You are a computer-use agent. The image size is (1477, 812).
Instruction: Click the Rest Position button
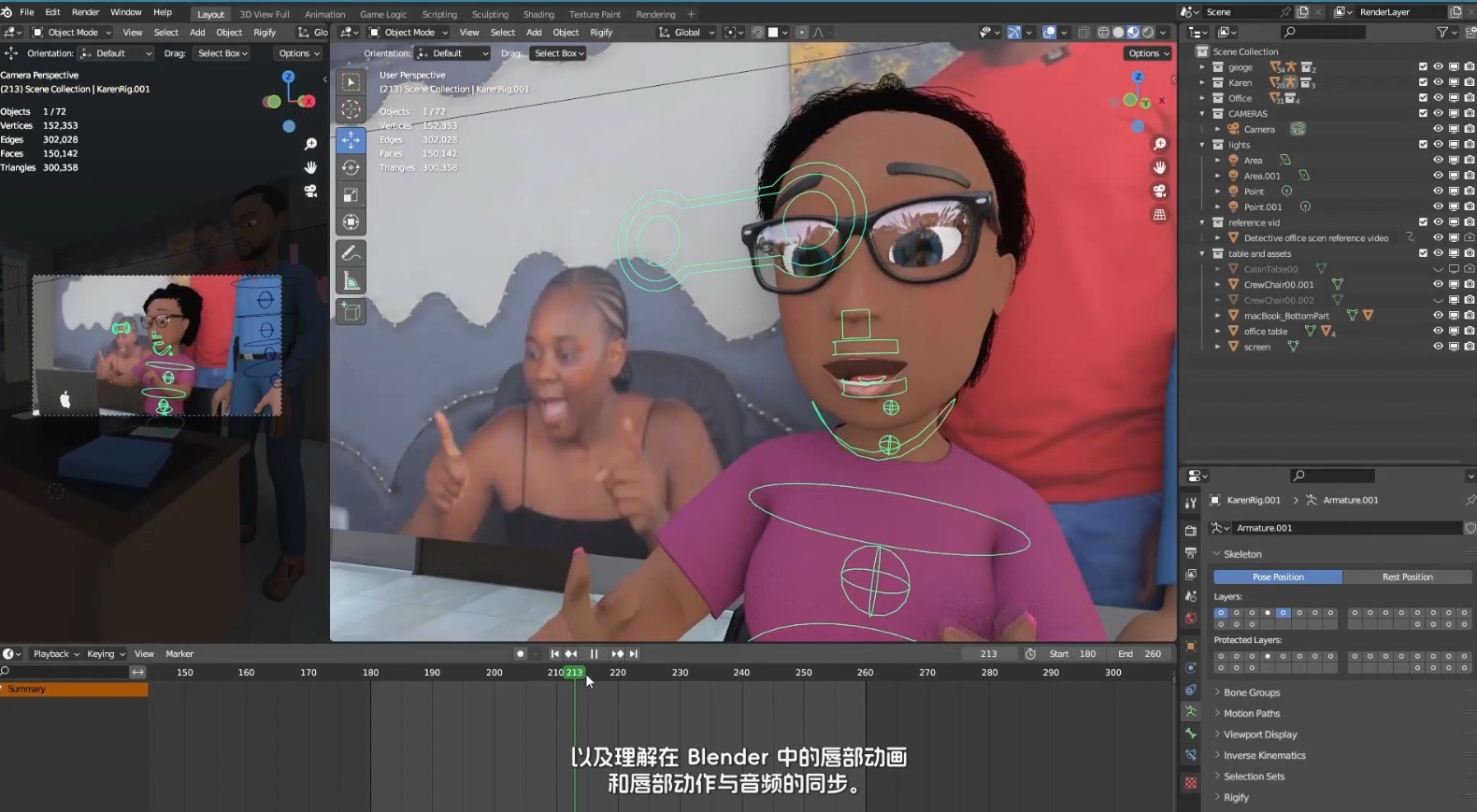click(1407, 577)
